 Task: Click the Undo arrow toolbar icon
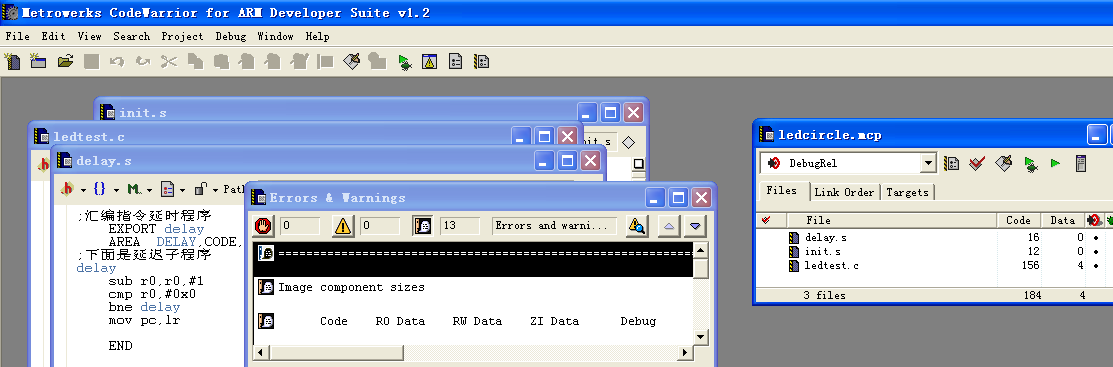(117, 62)
